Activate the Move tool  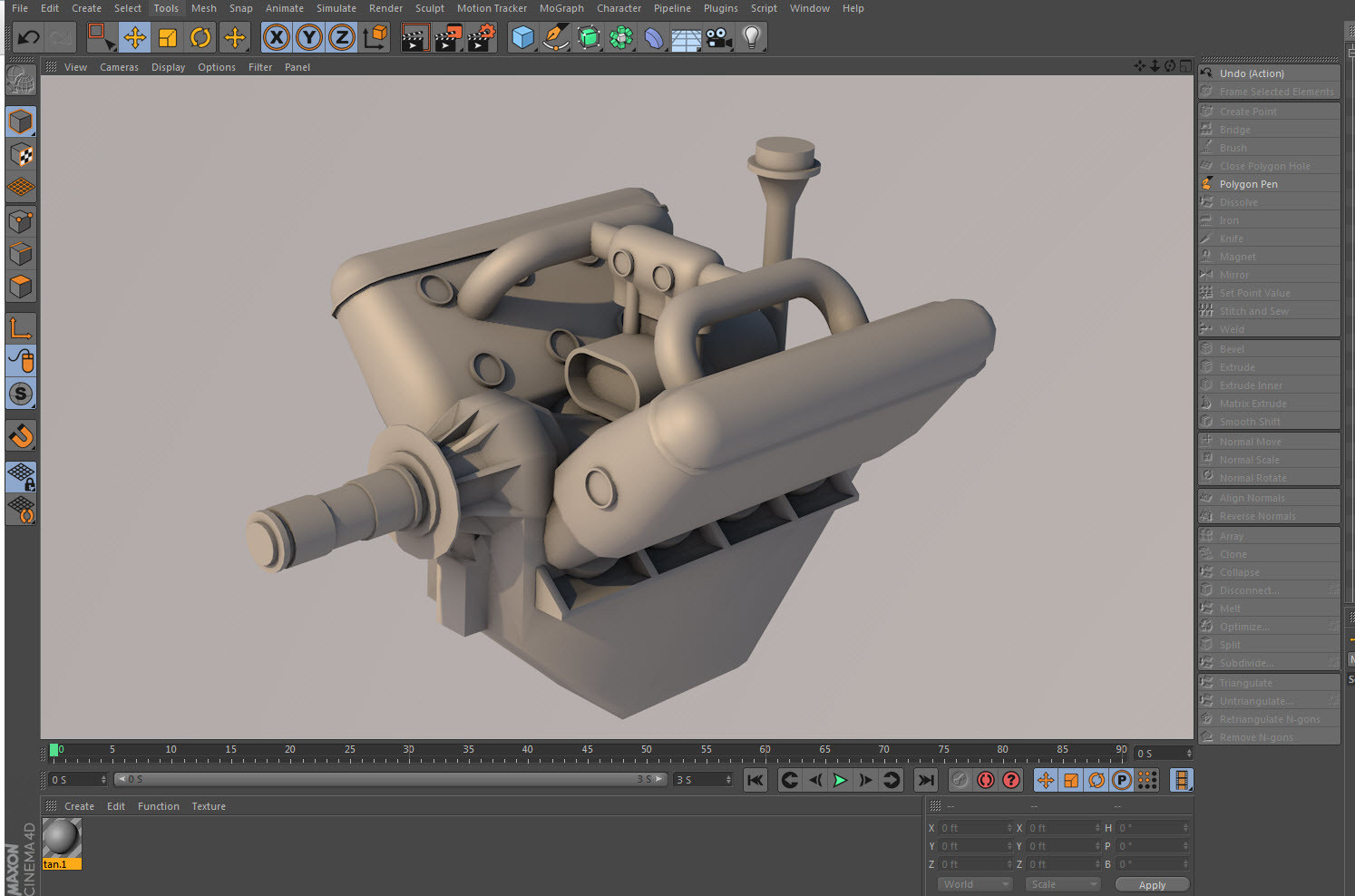[x=135, y=37]
